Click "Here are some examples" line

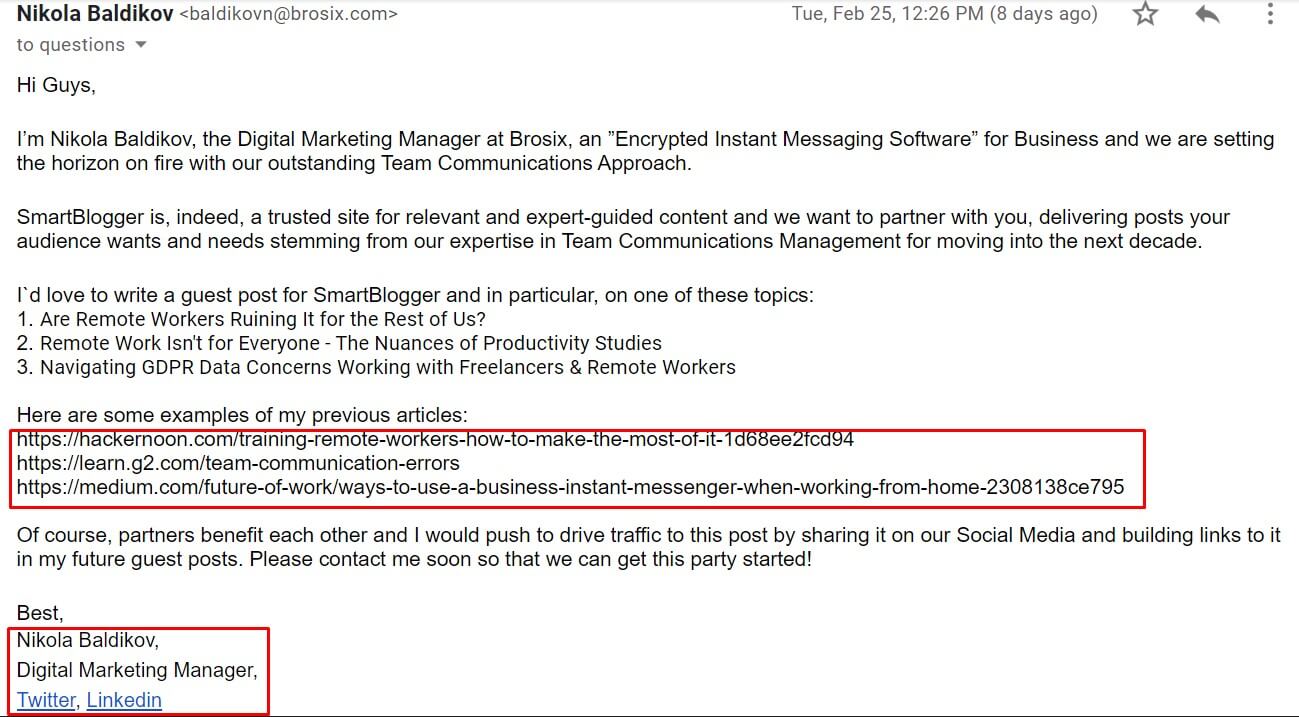[x=242, y=414]
